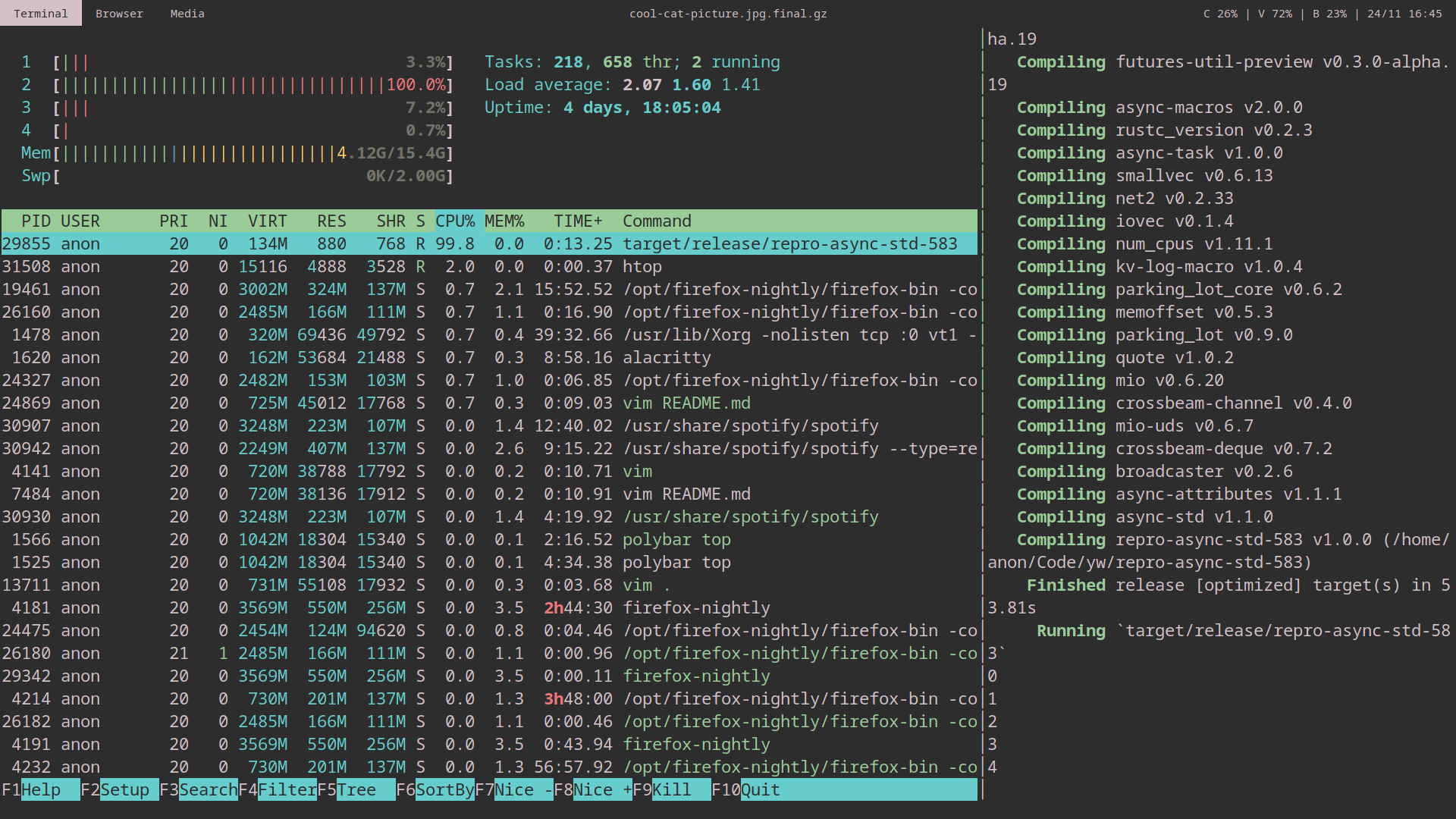1456x819 pixels.
Task: Open the Media tab
Action: pos(187,13)
